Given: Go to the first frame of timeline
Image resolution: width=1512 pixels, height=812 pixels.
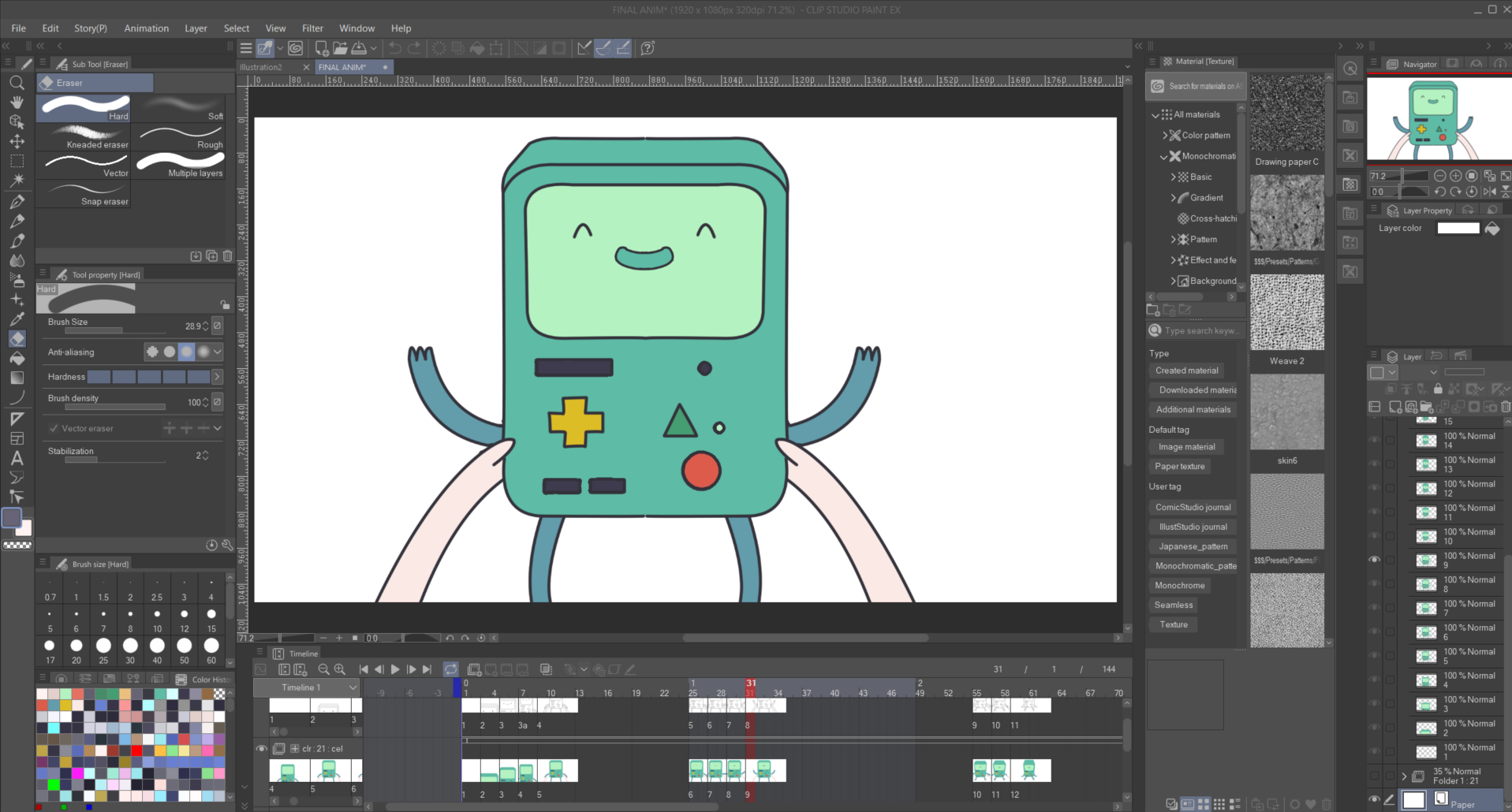Looking at the screenshot, I should click(364, 669).
